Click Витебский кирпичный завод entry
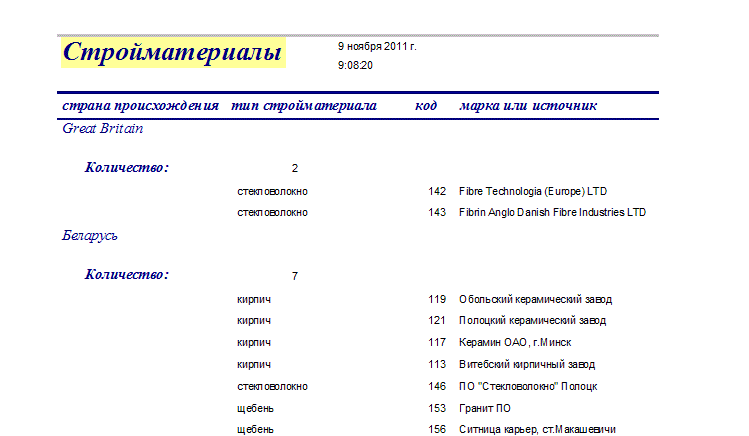The height and width of the screenshot is (436, 749). (526, 364)
